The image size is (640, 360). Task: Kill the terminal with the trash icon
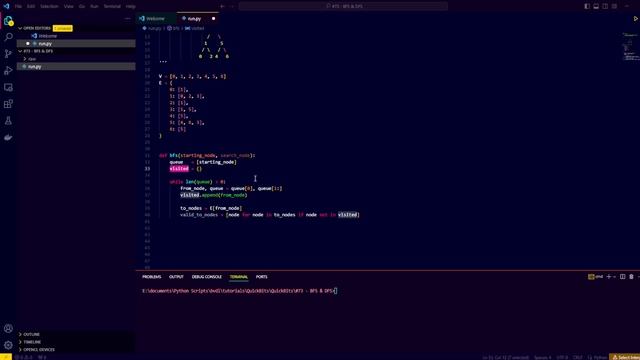[631, 277]
